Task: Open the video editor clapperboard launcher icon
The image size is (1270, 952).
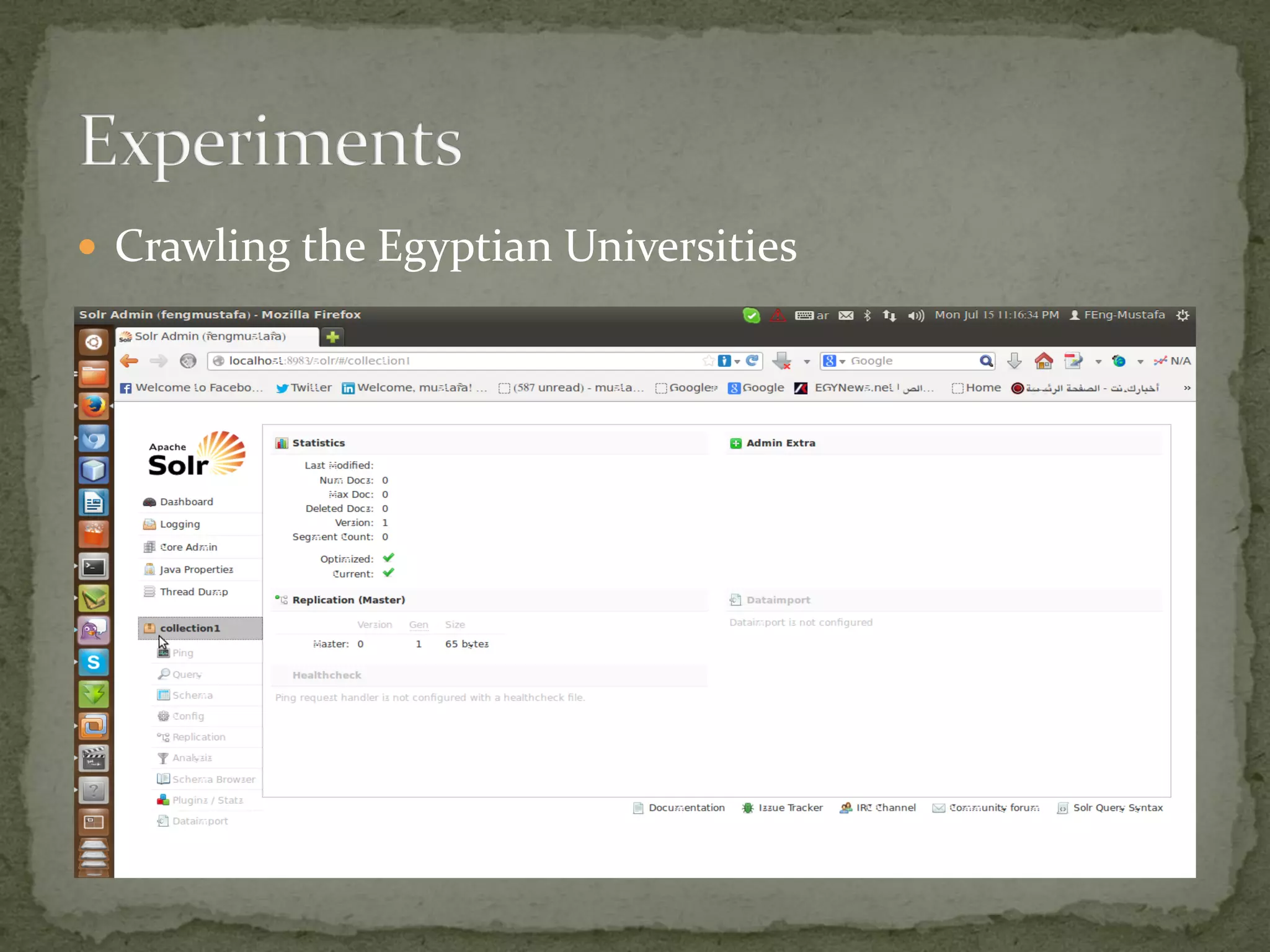Action: [x=94, y=758]
